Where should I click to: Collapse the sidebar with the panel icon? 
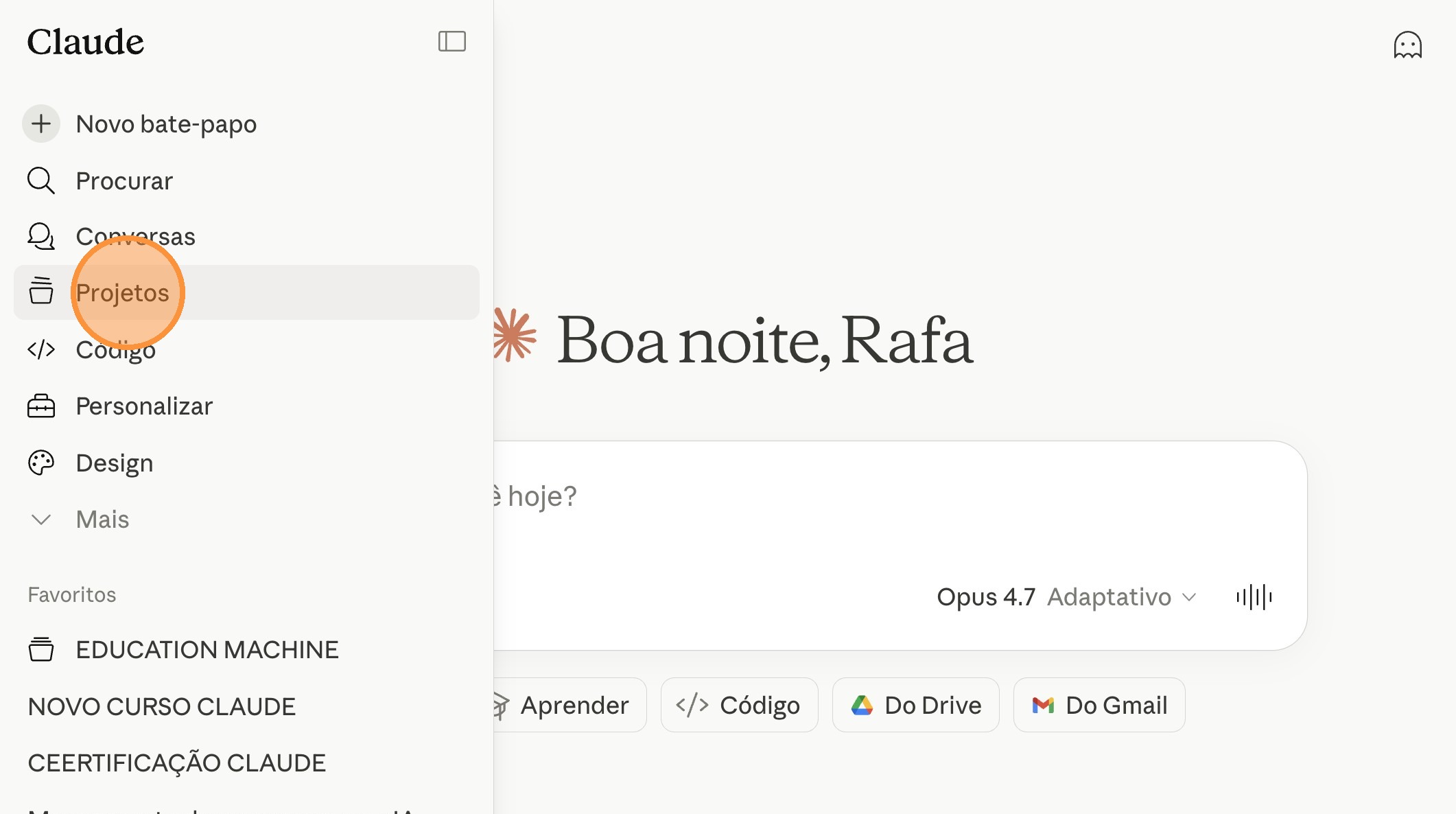click(x=452, y=41)
